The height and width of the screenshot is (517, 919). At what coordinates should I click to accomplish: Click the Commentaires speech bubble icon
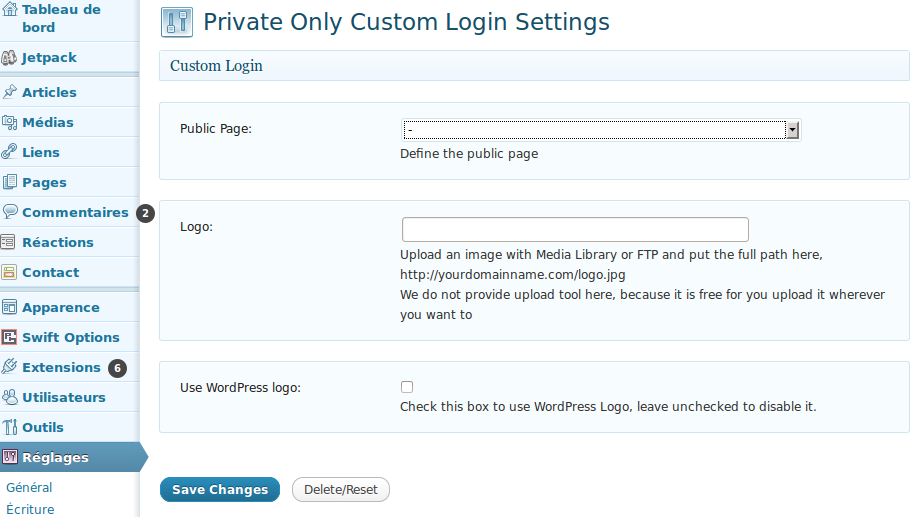coord(10,212)
